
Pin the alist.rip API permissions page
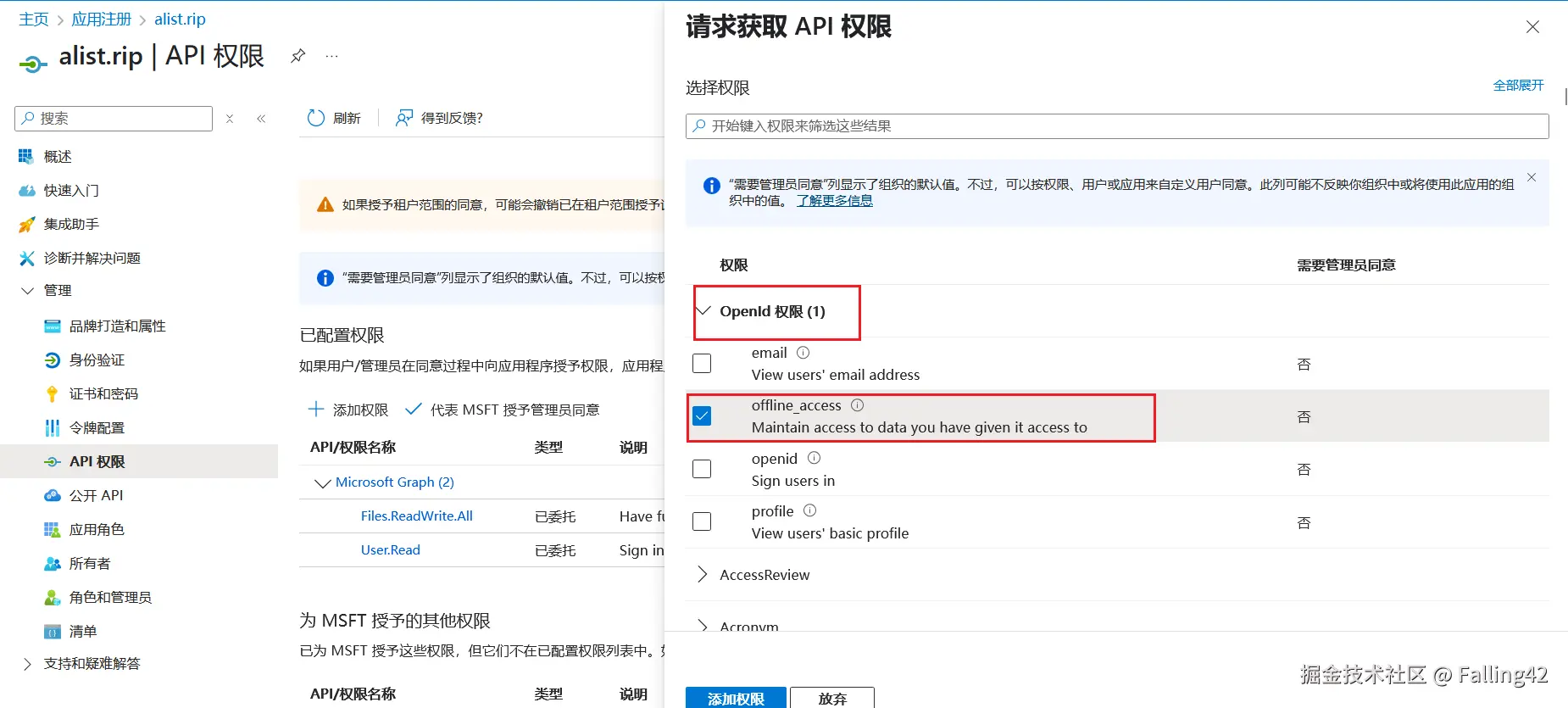[297, 56]
